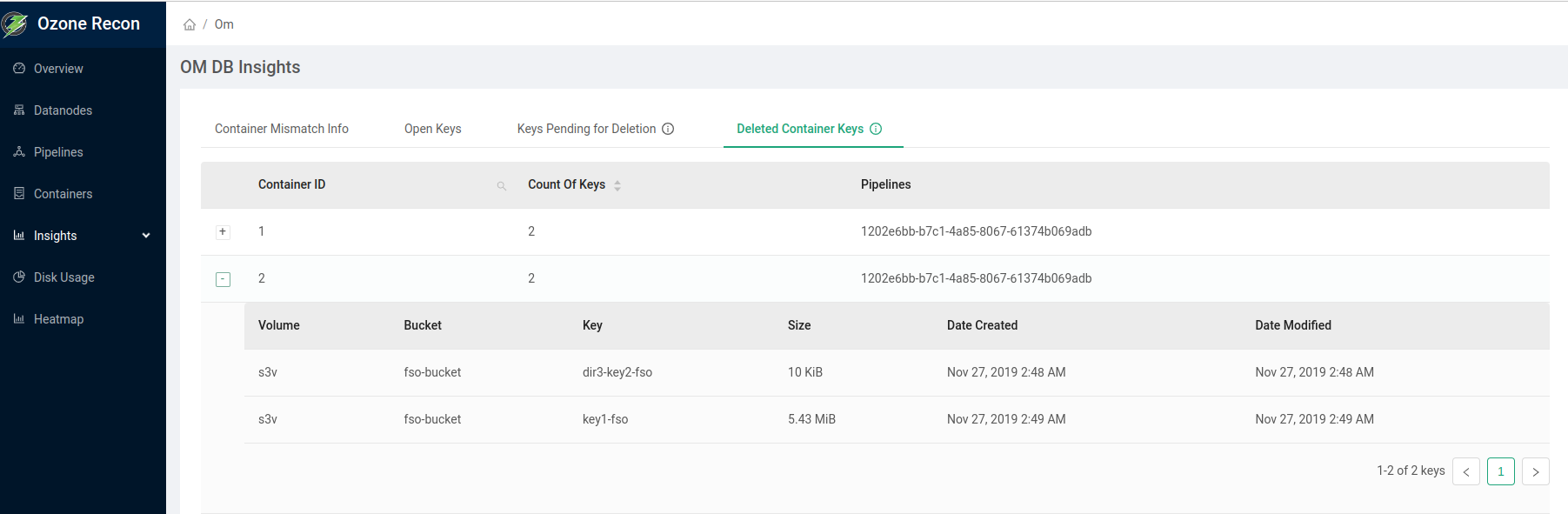1568x514 pixels.
Task: Expand container 1 row
Action: (223, 231)
